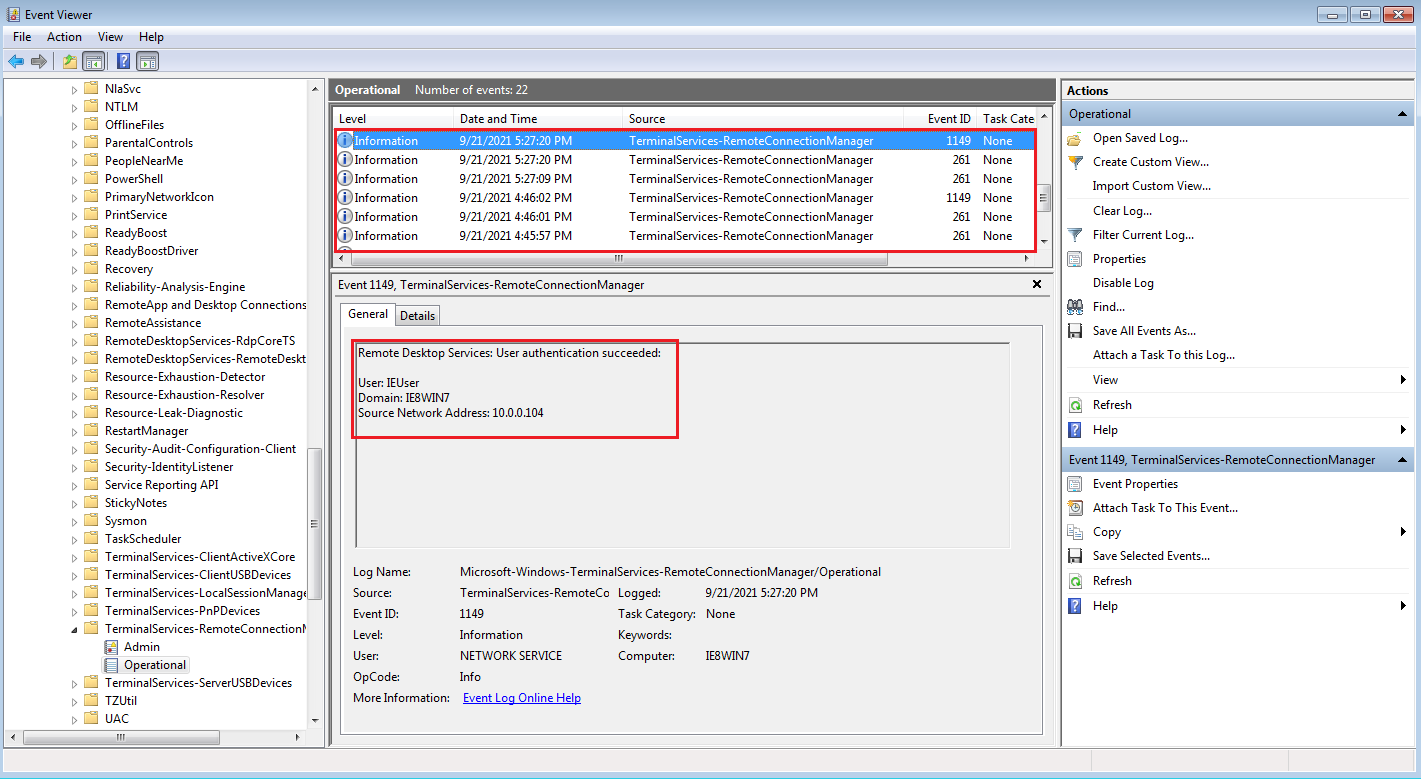Screen dimensions: 1421x779
Task: Select TerminalServices-ServerUSBDevices tree item
Action: pyautogui.click(x=198, y=683)
